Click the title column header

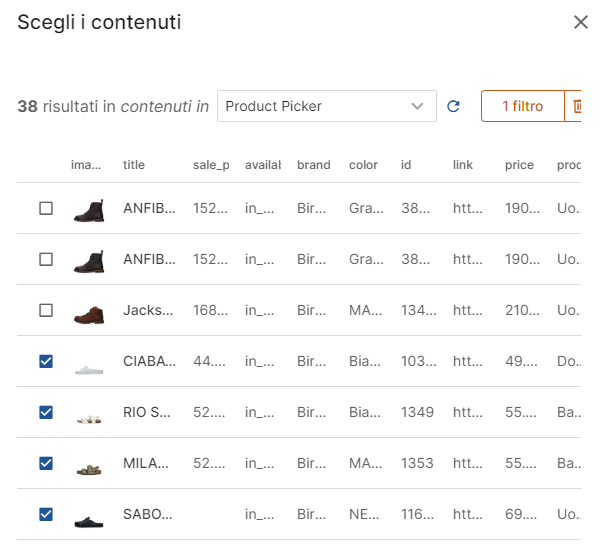click(x=134, y=165)
